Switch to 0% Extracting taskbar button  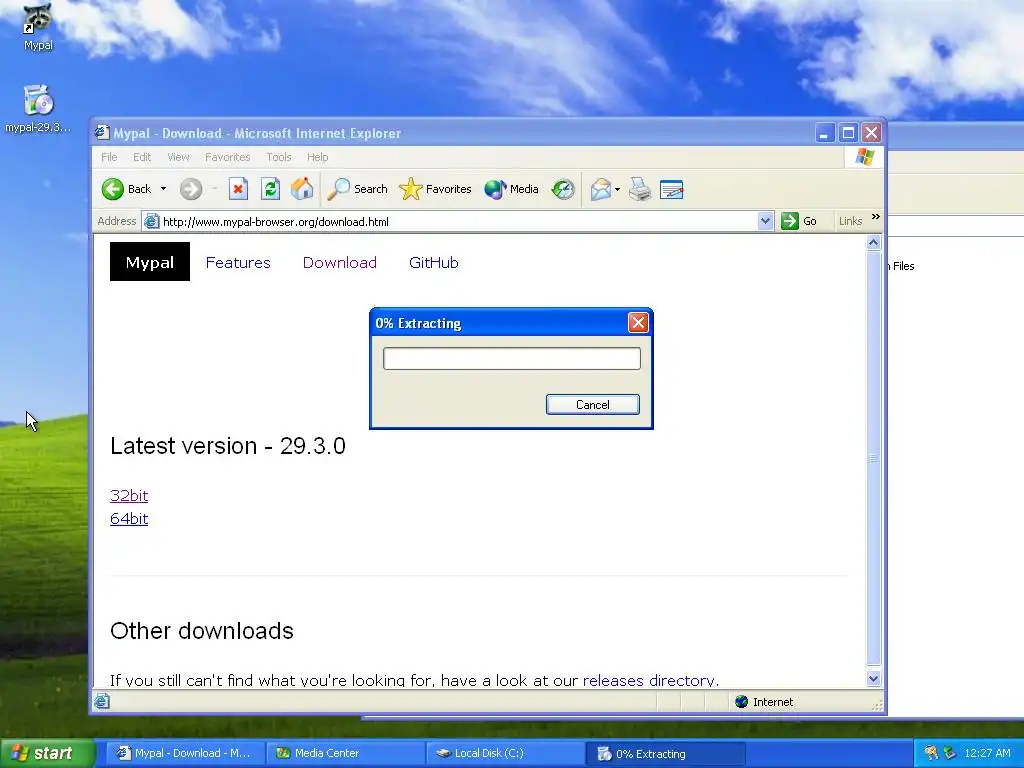(x=665, y=754)
